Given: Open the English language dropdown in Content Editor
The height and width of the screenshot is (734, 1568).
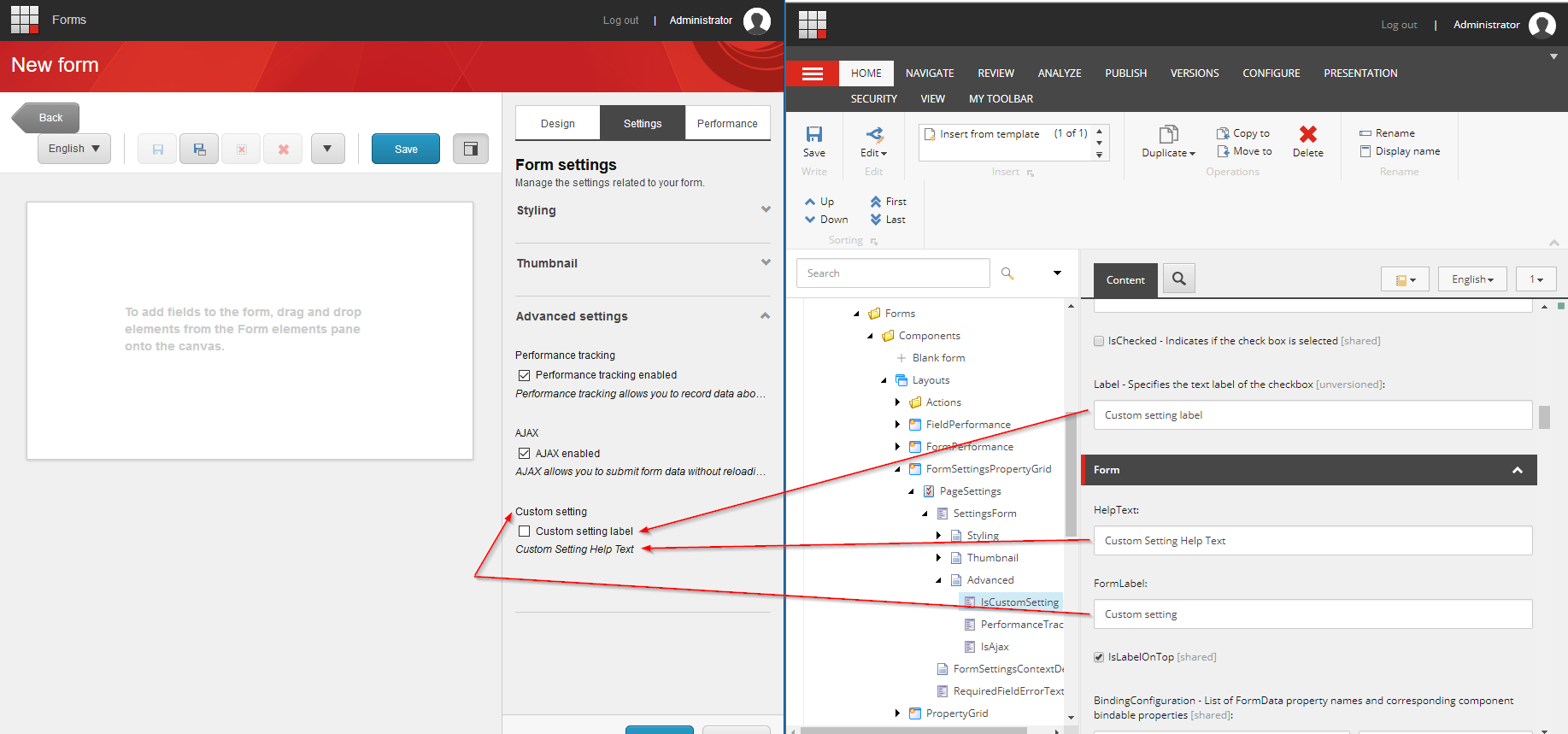Looking at the screenshot, I should coord(1472,279).
